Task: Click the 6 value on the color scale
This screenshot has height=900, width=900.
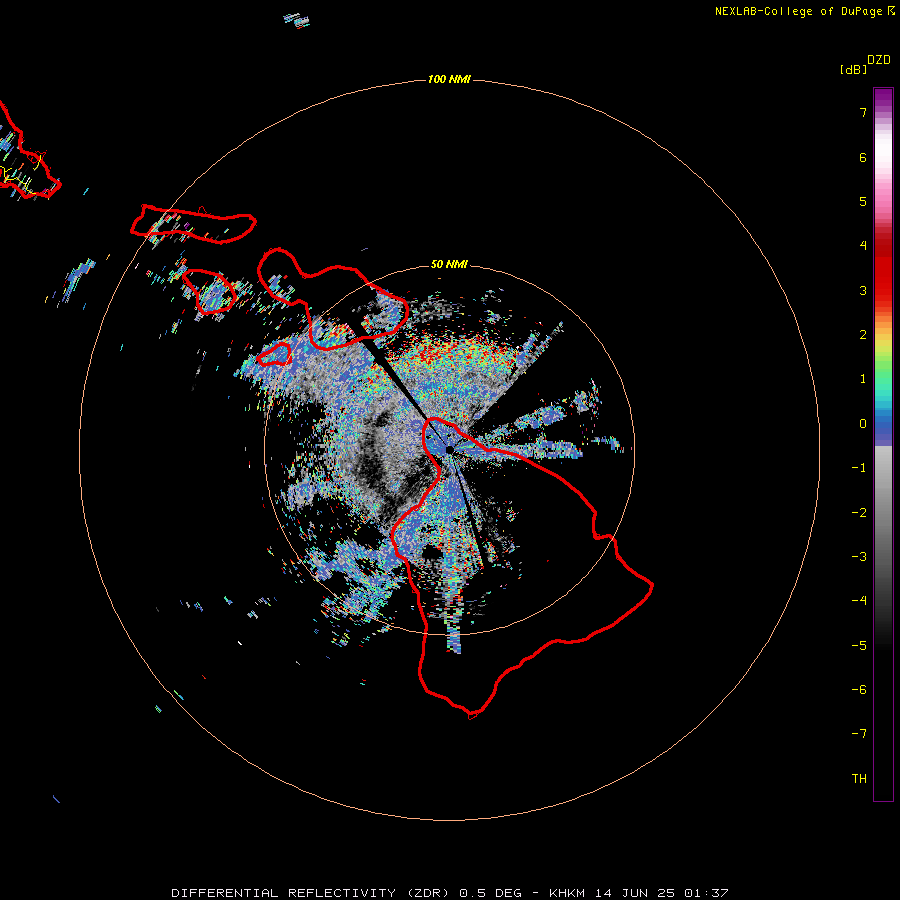Action: (863, 157)
